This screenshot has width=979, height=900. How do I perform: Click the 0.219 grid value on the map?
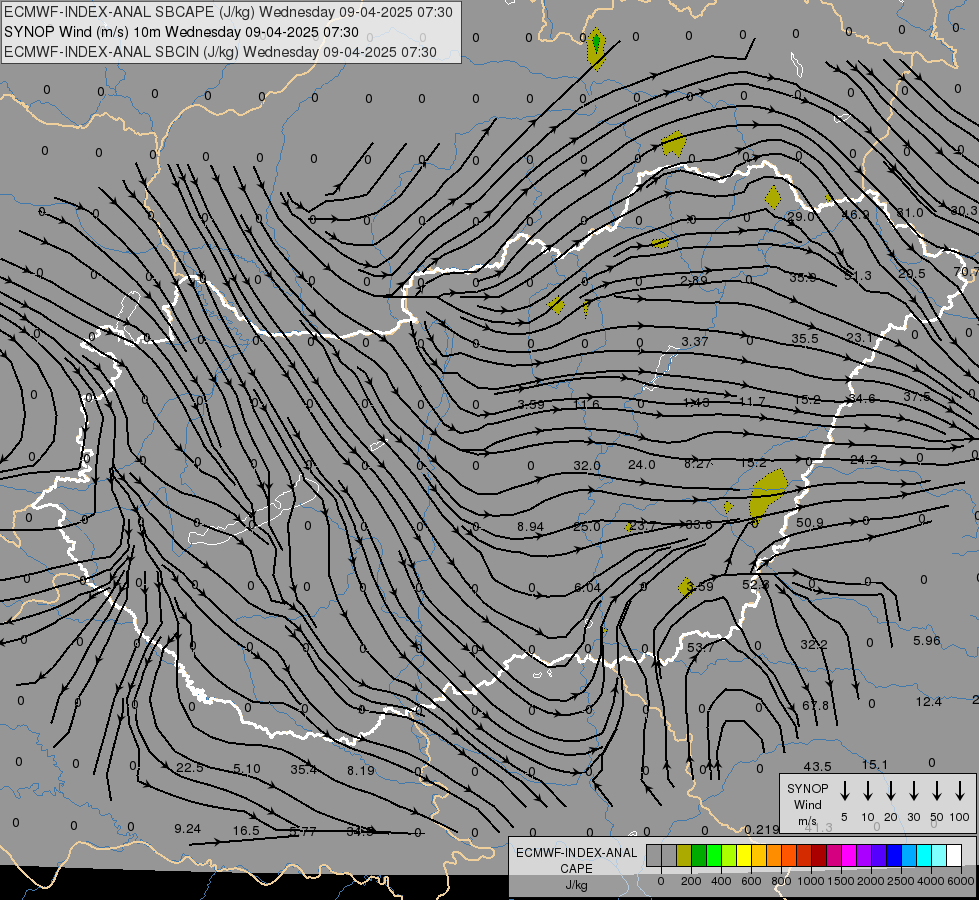tap(762, 829)
